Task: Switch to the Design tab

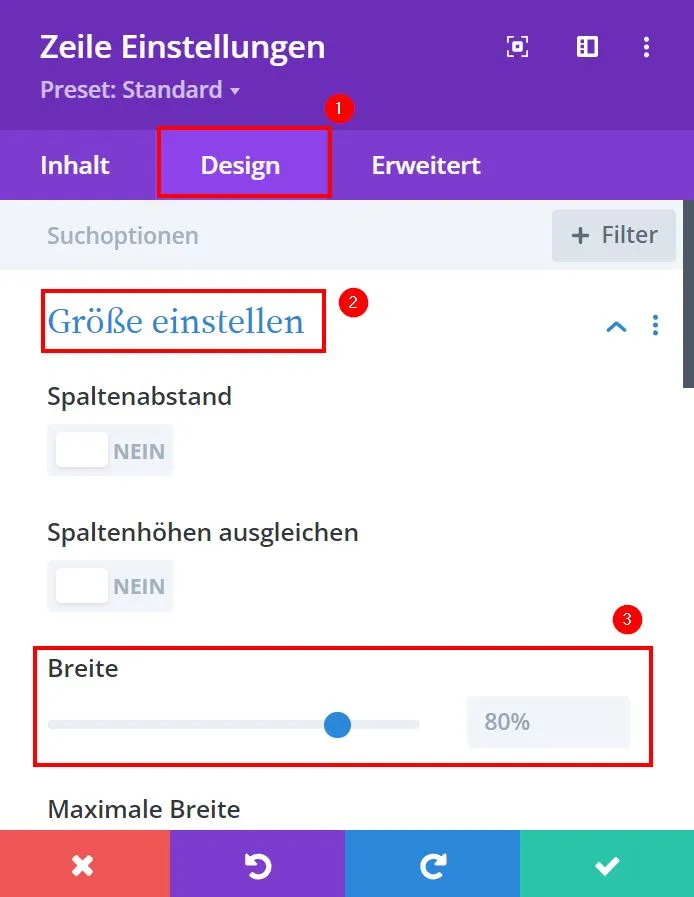Action: (x=240, y=165)
